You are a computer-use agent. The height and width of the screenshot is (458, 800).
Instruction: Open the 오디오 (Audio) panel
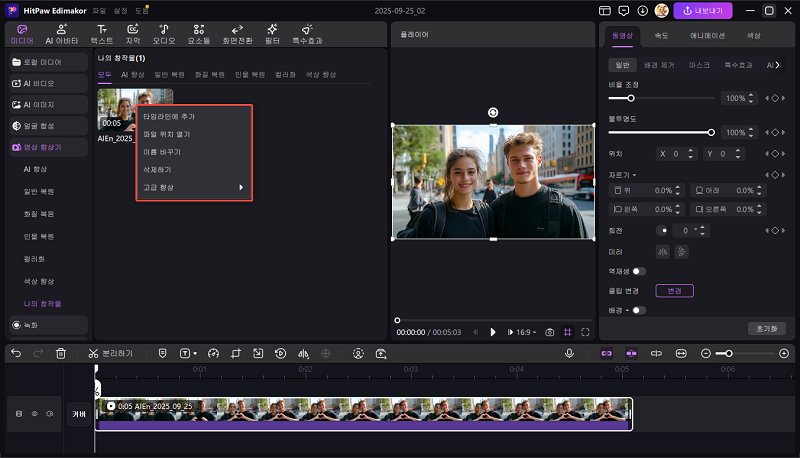coord(164,34)
